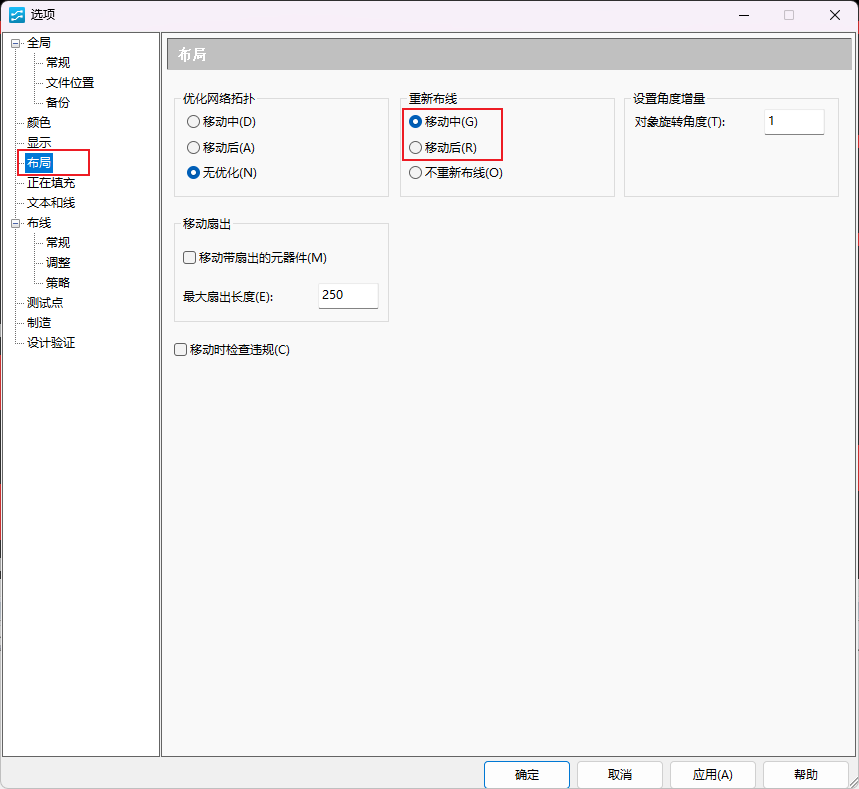Select 文件位置 in the options tree
The width and height of the screenshot is (859, 789).
coord(70,83)
